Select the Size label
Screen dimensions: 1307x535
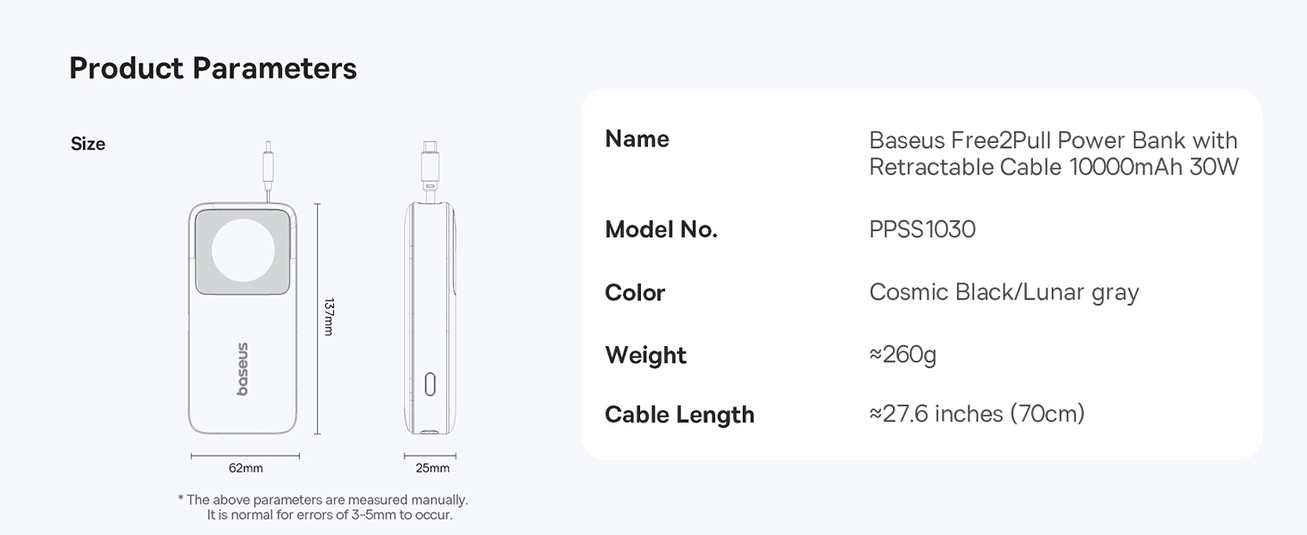point(88,144)
